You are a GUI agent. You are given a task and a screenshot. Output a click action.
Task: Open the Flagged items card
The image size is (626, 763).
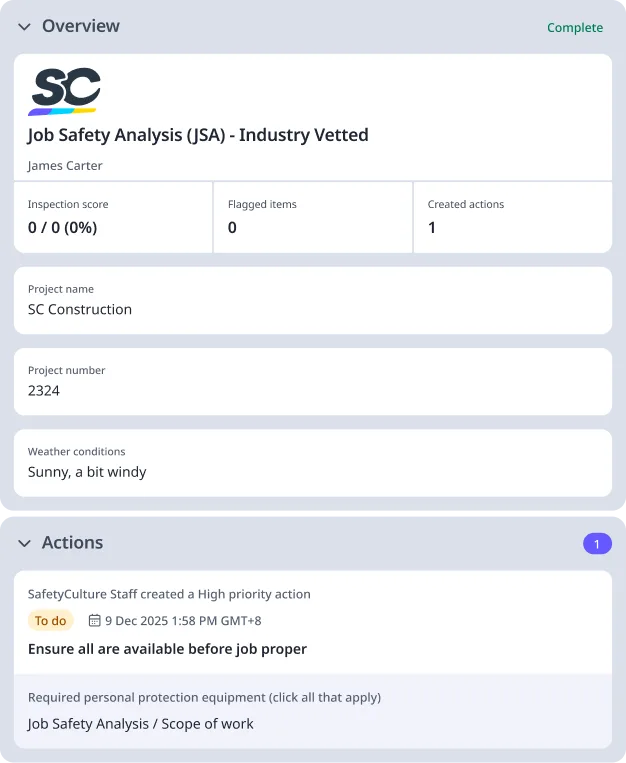point(312,217)
